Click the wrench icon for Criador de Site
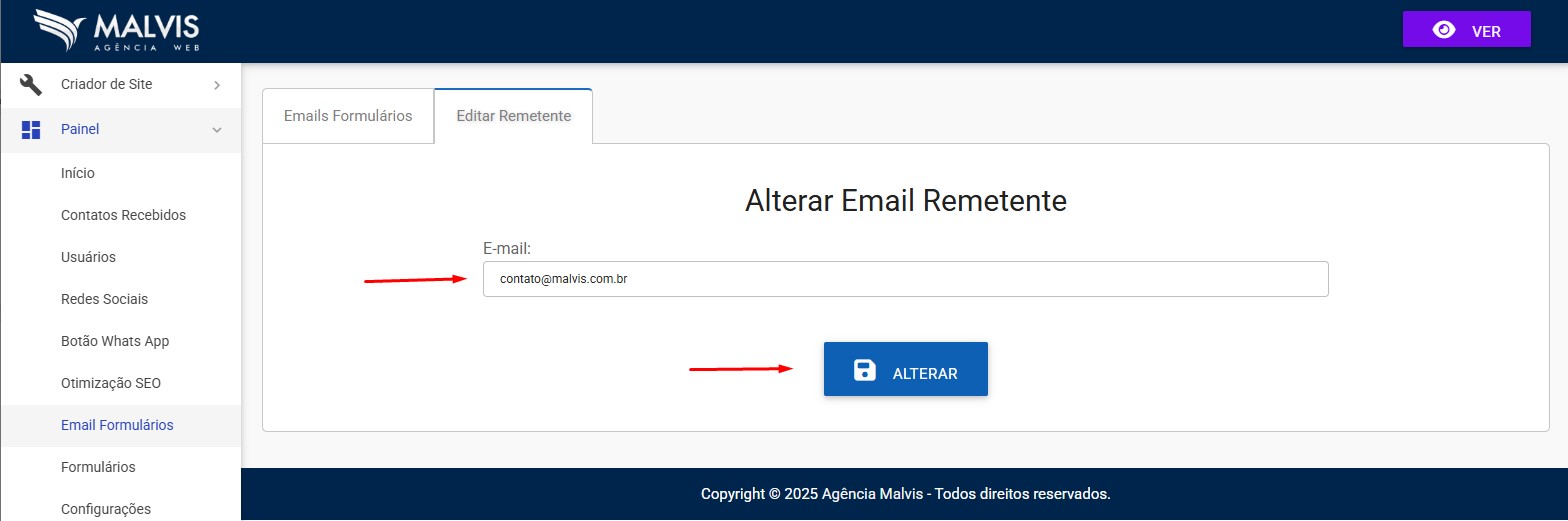1568x521 pixels. coord(31,85)
